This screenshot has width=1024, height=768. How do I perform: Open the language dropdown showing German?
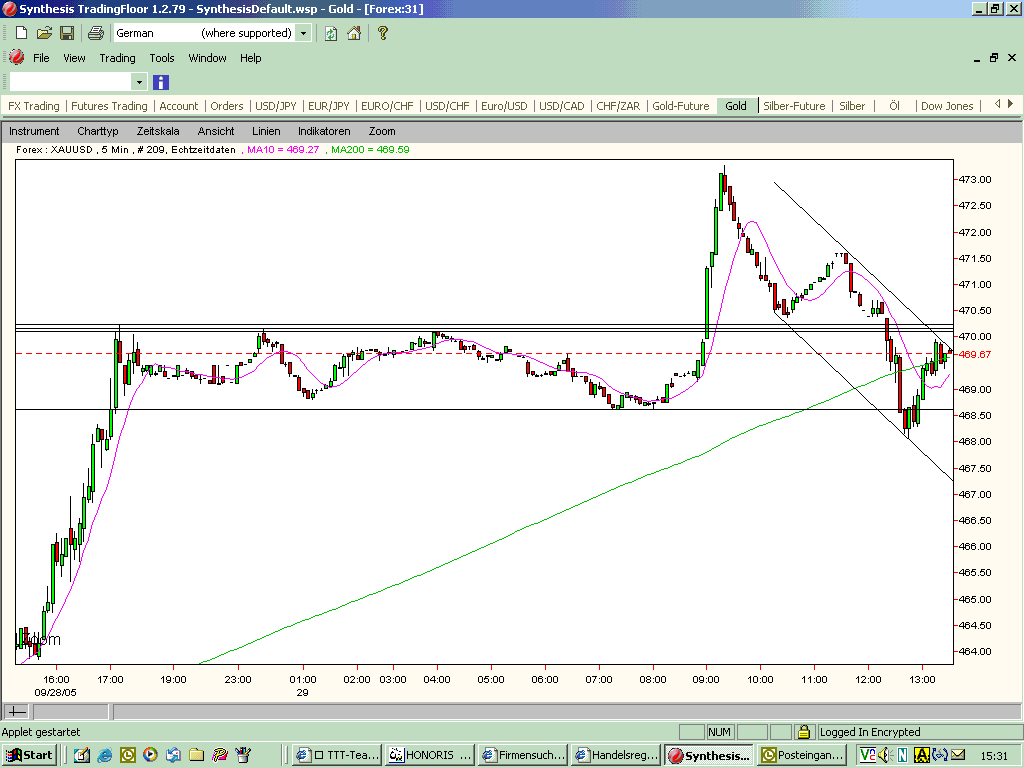[304, 33]
